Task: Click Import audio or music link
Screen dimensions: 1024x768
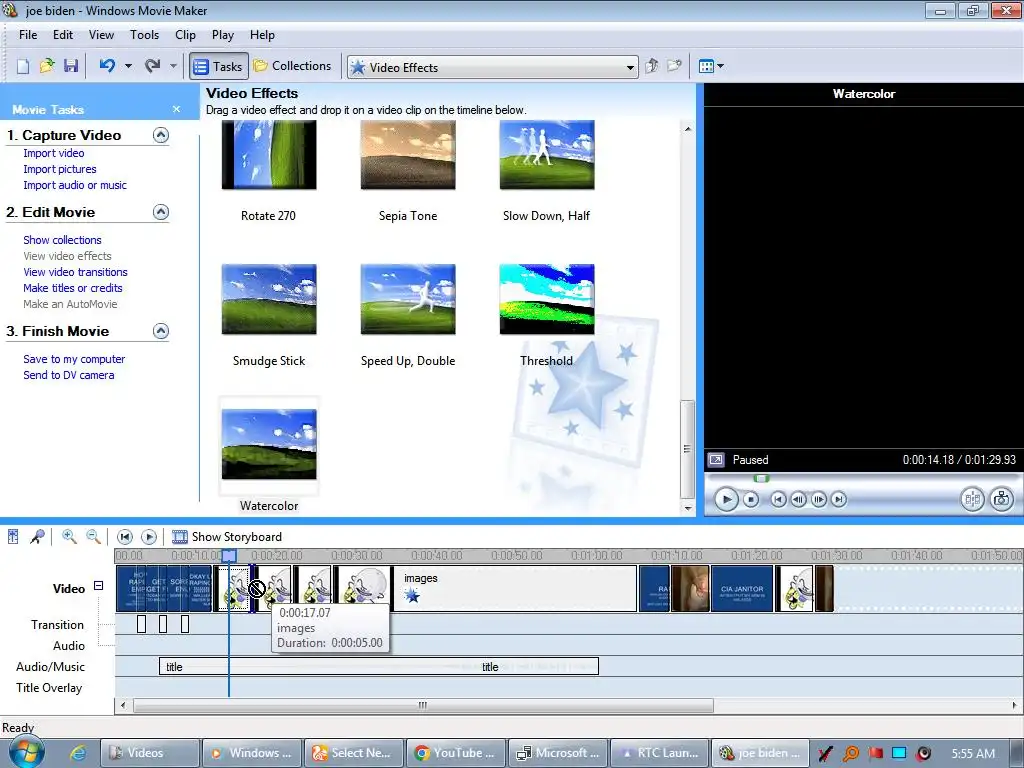Action: [75, 185]
